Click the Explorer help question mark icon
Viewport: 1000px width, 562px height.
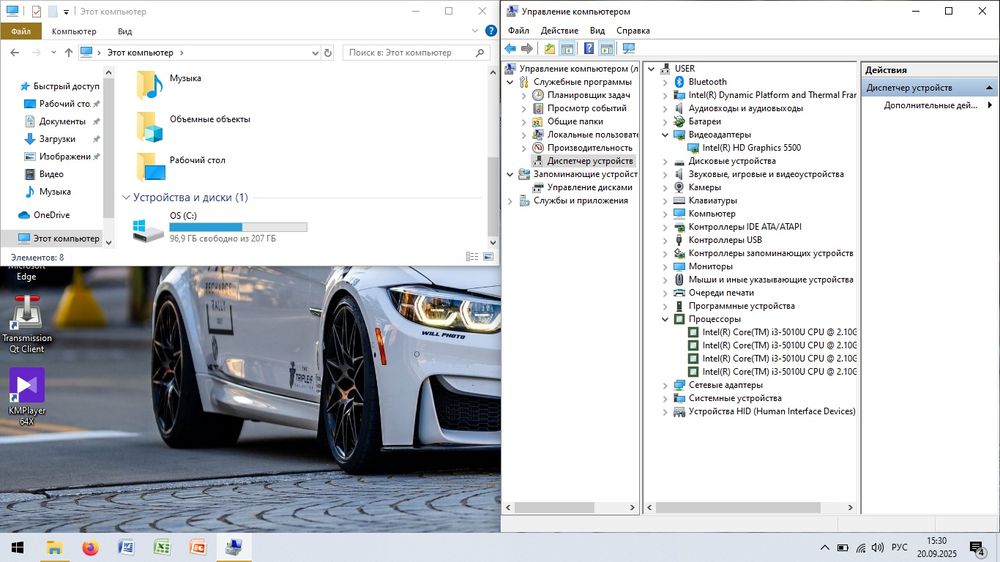[490, 31]
